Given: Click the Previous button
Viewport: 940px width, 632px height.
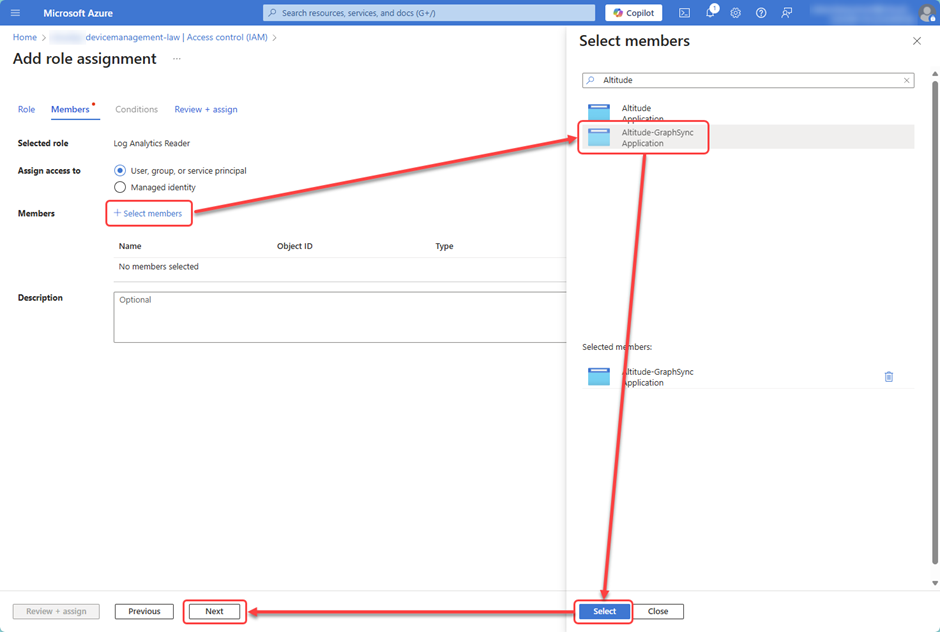Looking at the screenshot, I should pos(143,611).
